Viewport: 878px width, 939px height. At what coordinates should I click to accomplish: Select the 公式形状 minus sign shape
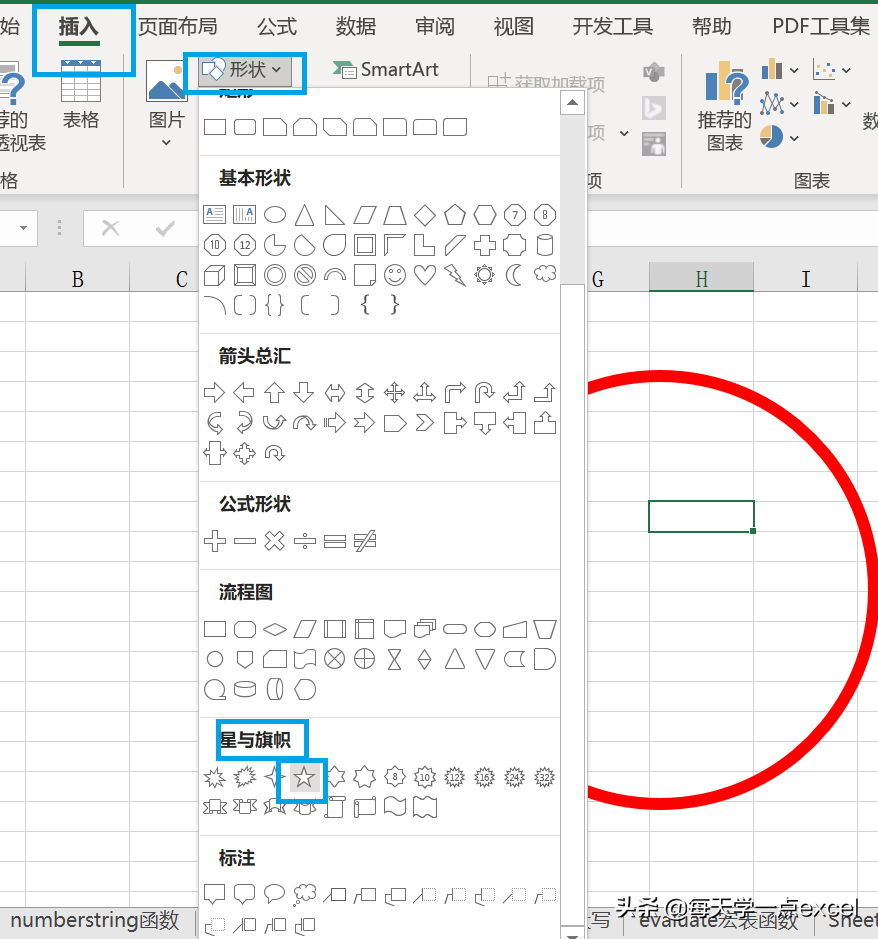244,541
